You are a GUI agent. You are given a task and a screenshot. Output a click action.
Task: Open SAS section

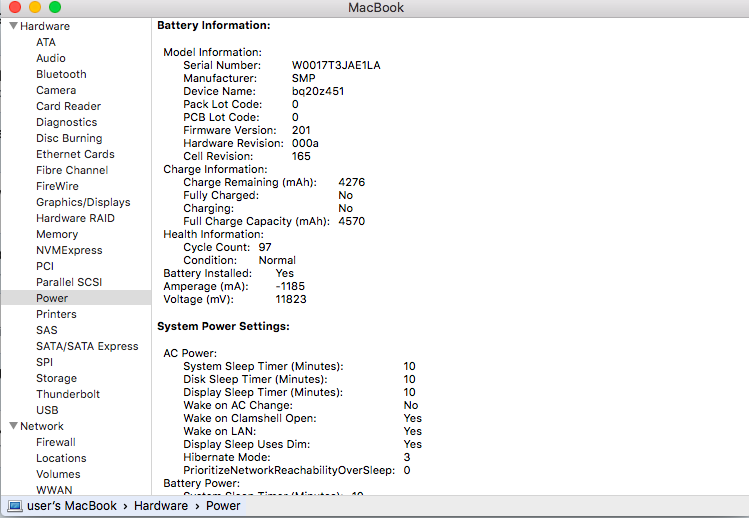pyautogui.click(x=47, y=330)
